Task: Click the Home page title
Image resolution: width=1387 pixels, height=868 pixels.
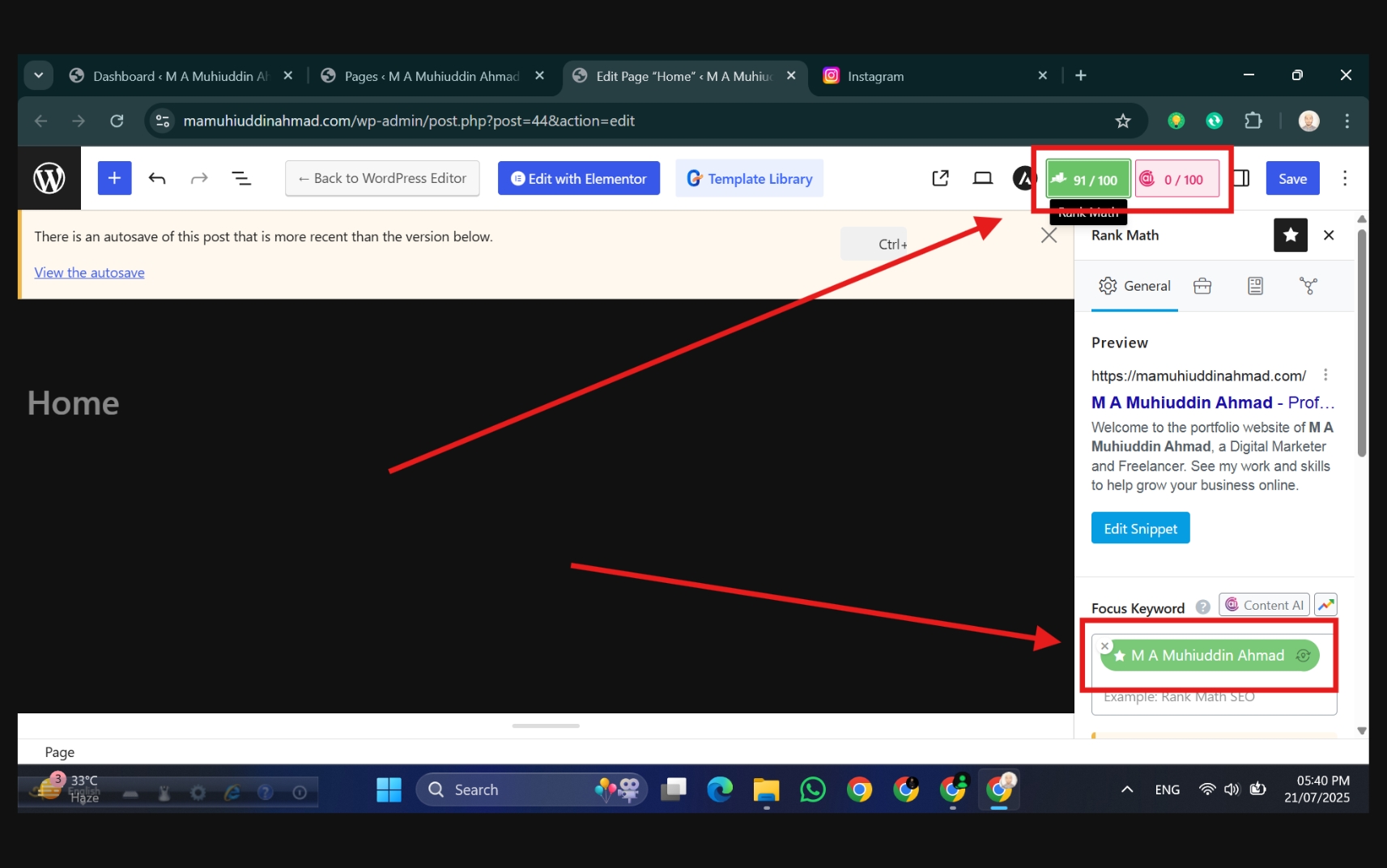Action: point(74,403)
